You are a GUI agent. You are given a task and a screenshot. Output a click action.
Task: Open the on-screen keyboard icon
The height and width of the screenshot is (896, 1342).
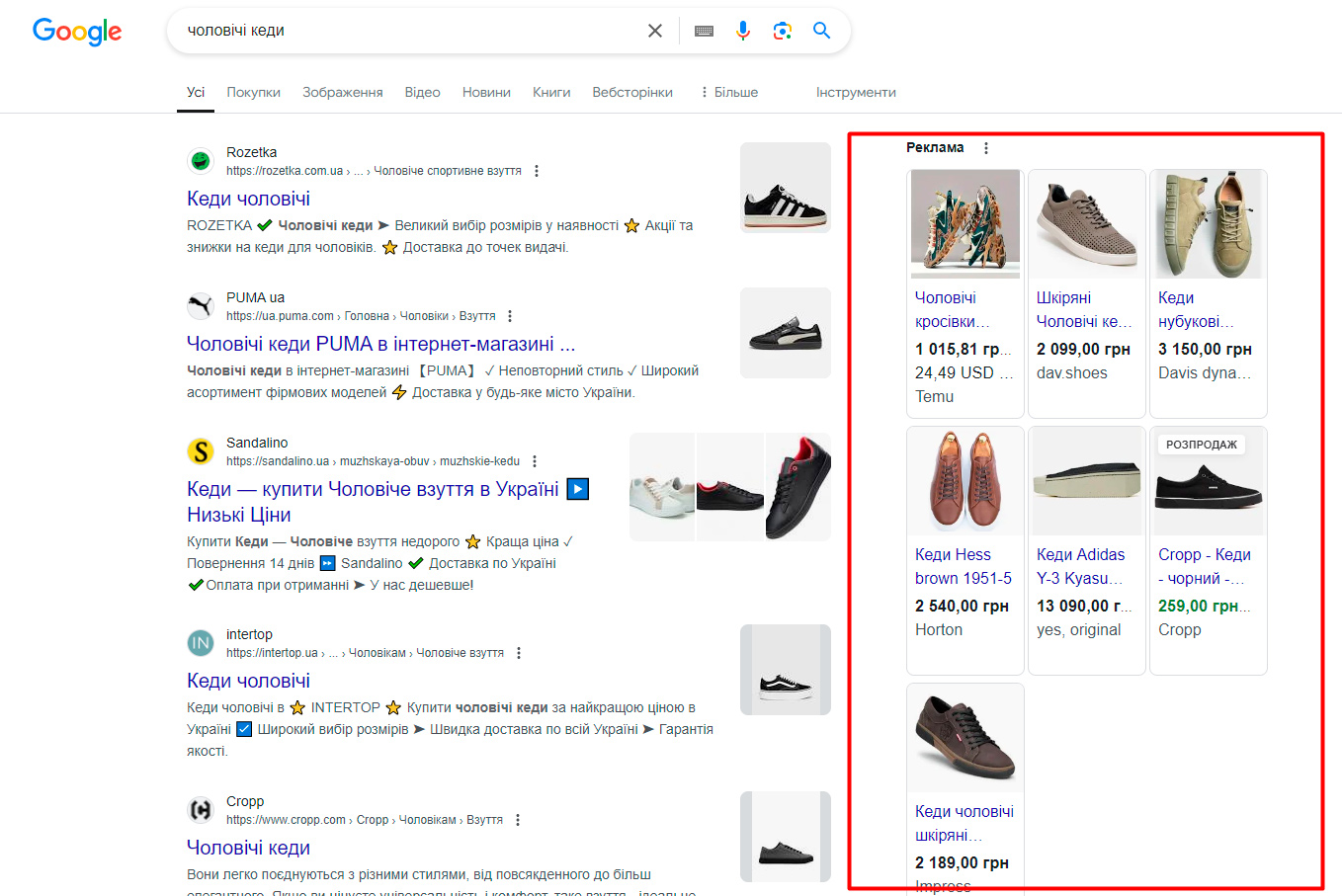[704, 31]
